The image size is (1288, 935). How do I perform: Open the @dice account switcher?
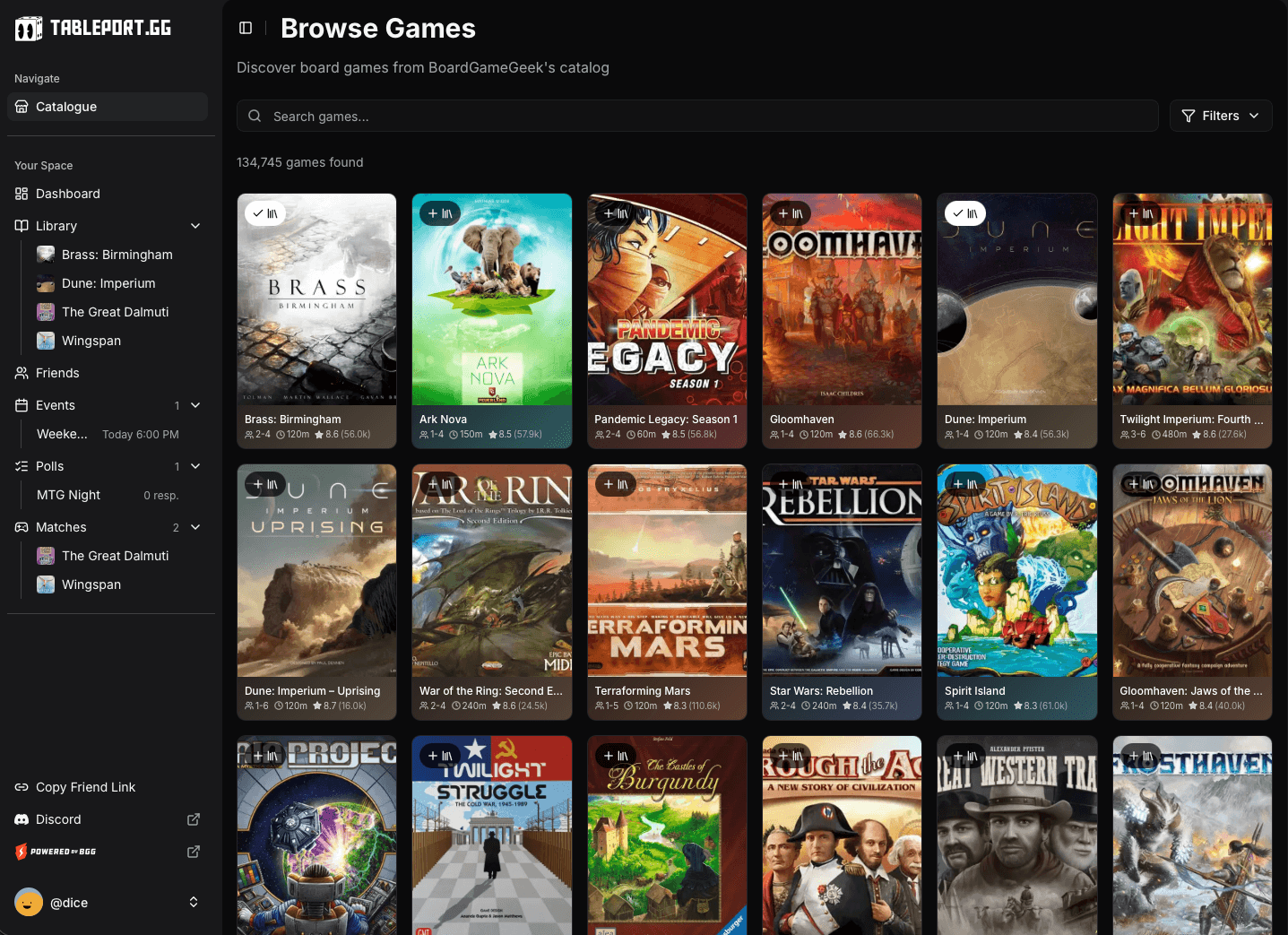pos(108,902)
